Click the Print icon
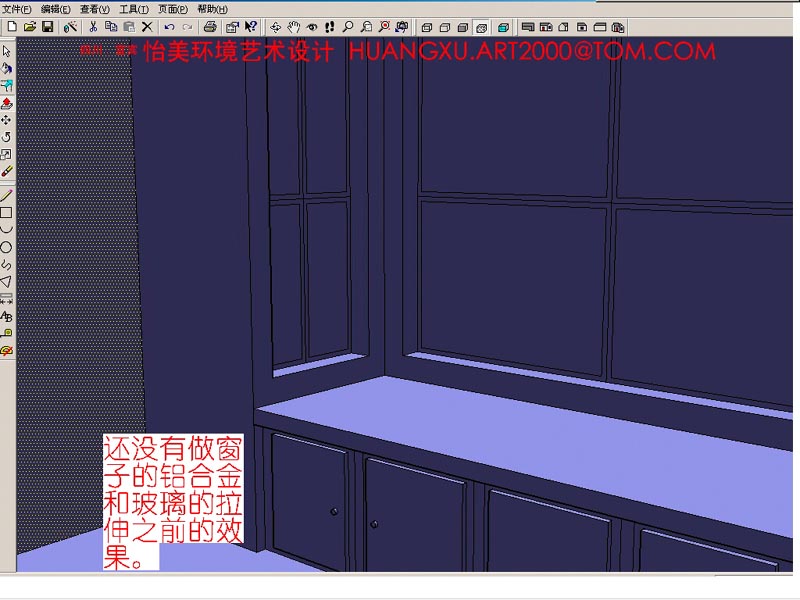 [210, 27]
